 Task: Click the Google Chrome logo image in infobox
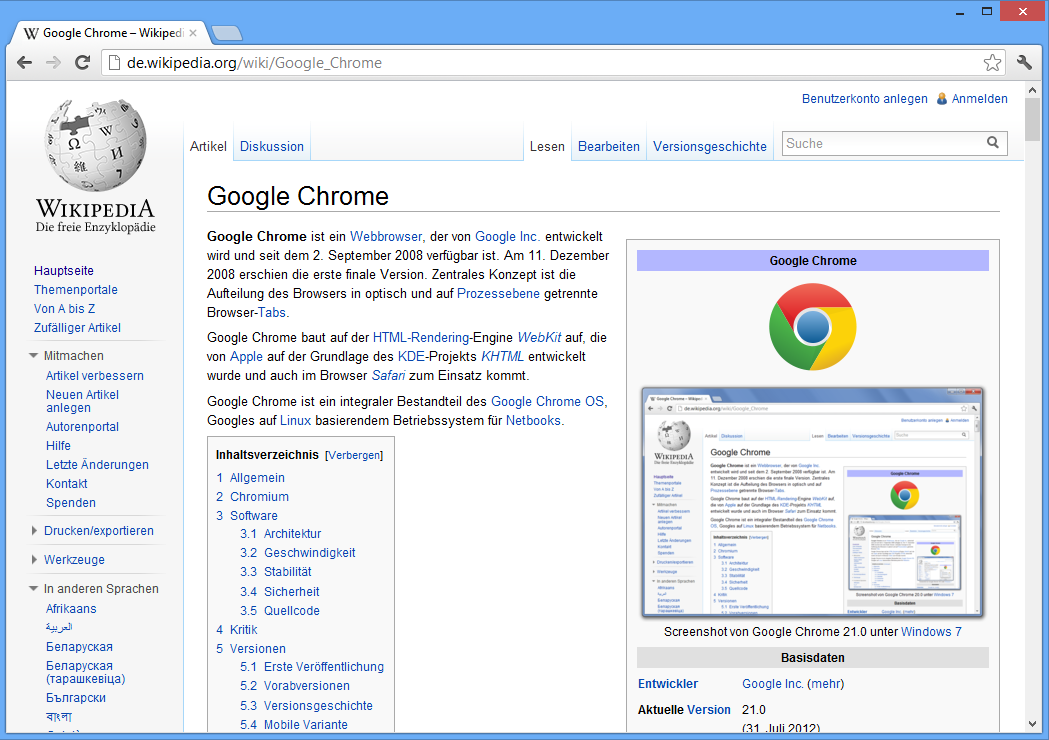tap(812, 327)
